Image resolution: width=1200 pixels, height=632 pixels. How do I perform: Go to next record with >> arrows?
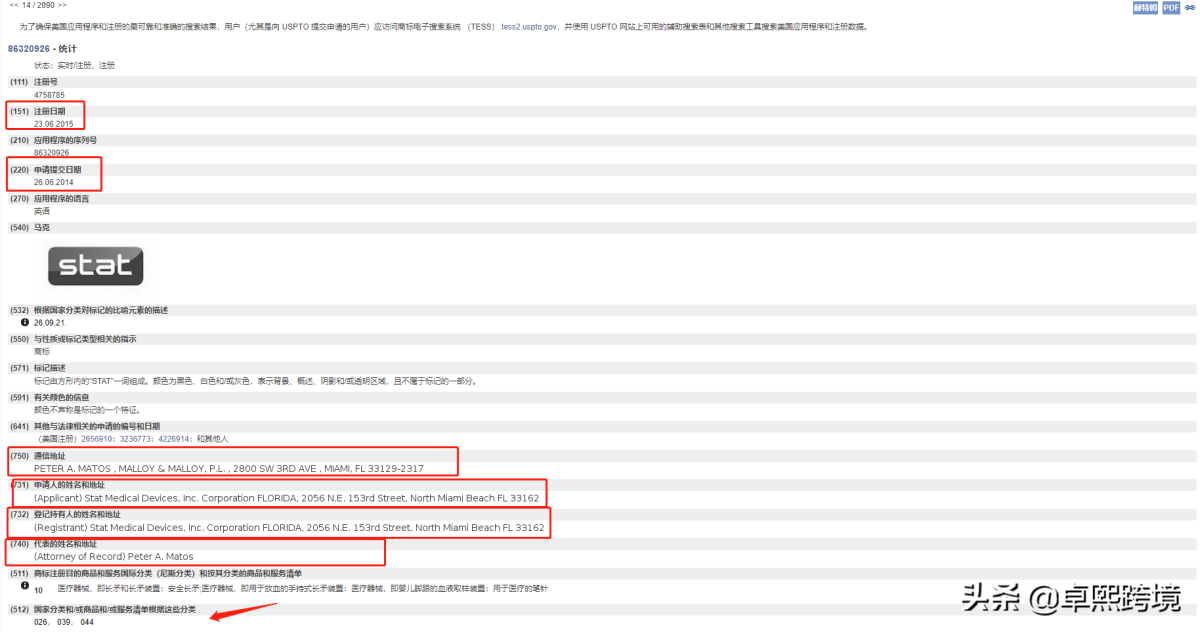(62, 5)
